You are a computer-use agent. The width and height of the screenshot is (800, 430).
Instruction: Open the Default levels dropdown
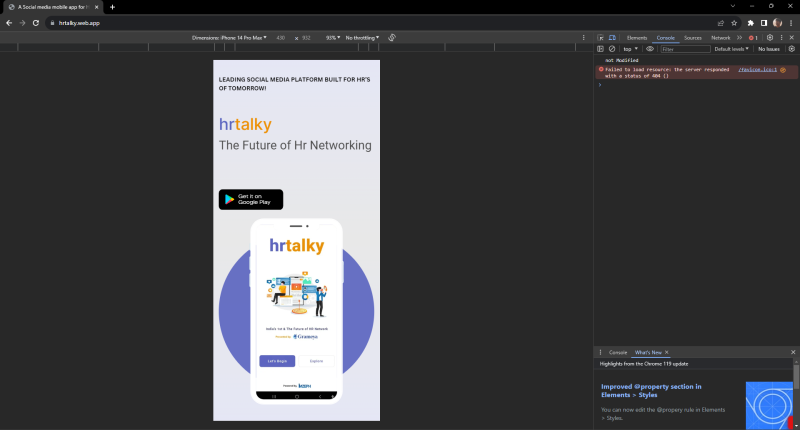tap(731, 49)
